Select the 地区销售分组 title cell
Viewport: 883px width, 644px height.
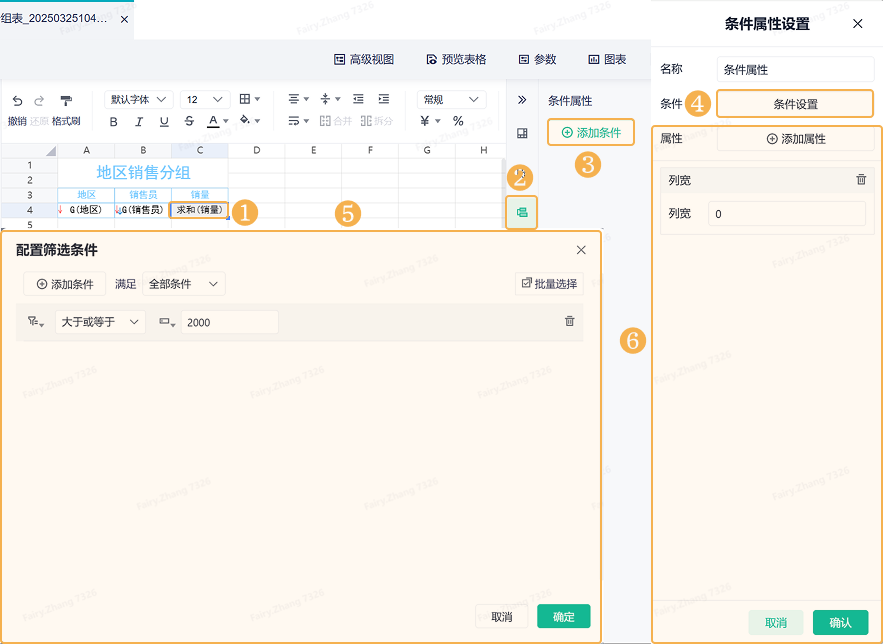[143, 173]
